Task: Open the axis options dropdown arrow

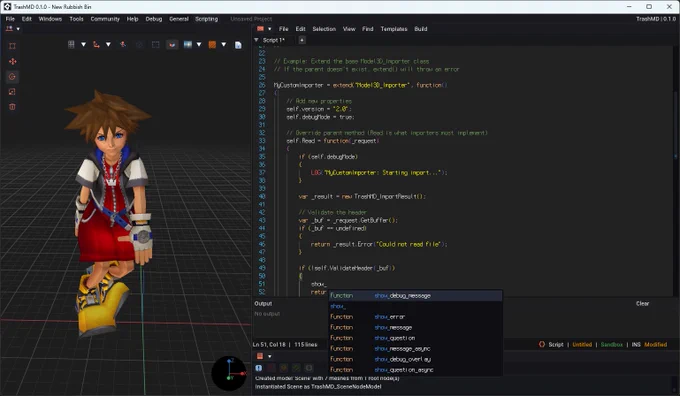Action: pyautogui.click(x=108, y=44)
